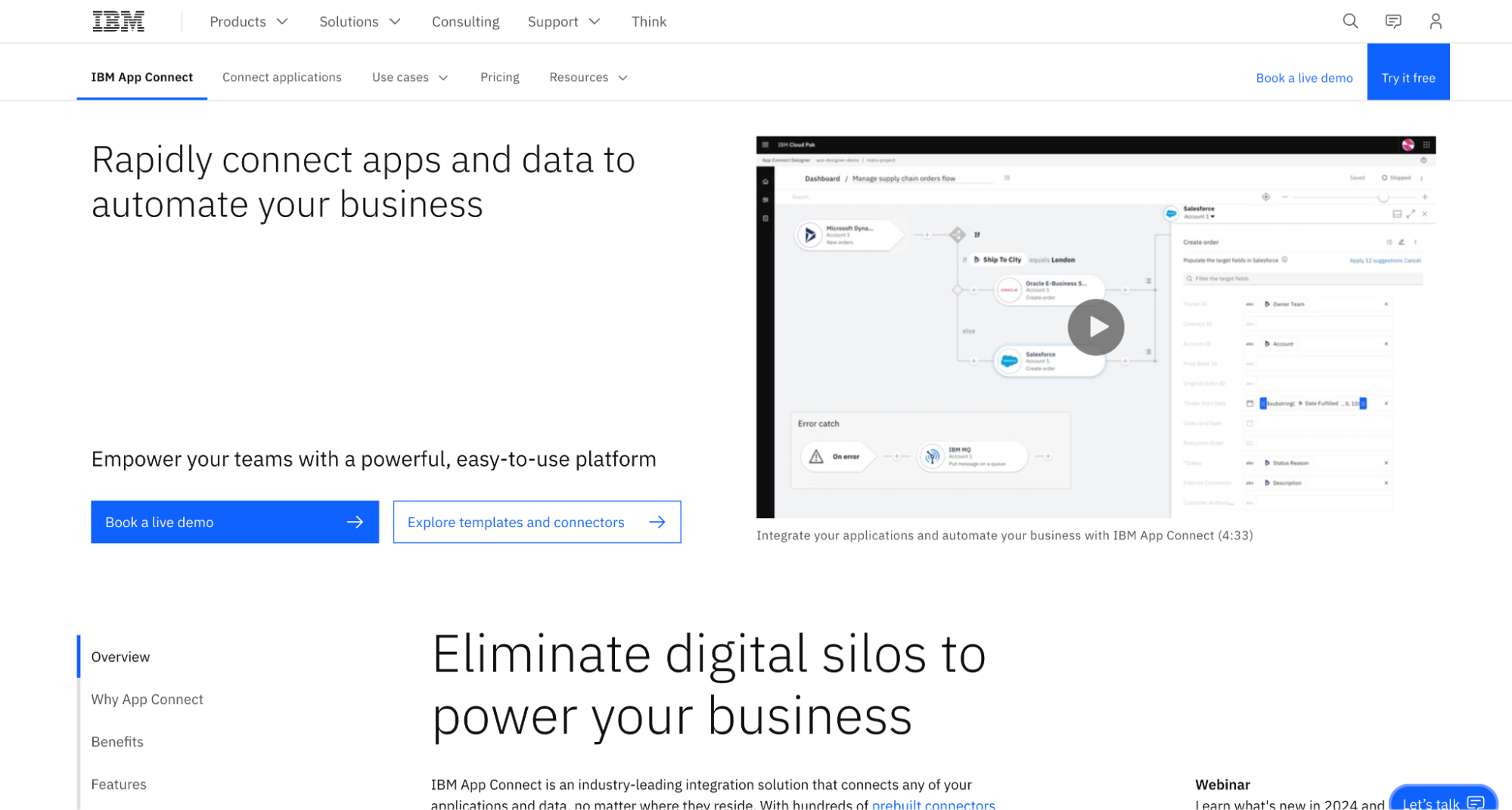This screenshot has width=1512, height=810.
Task: Select Think from the navigation bar
Action: [x=648, y=21]
